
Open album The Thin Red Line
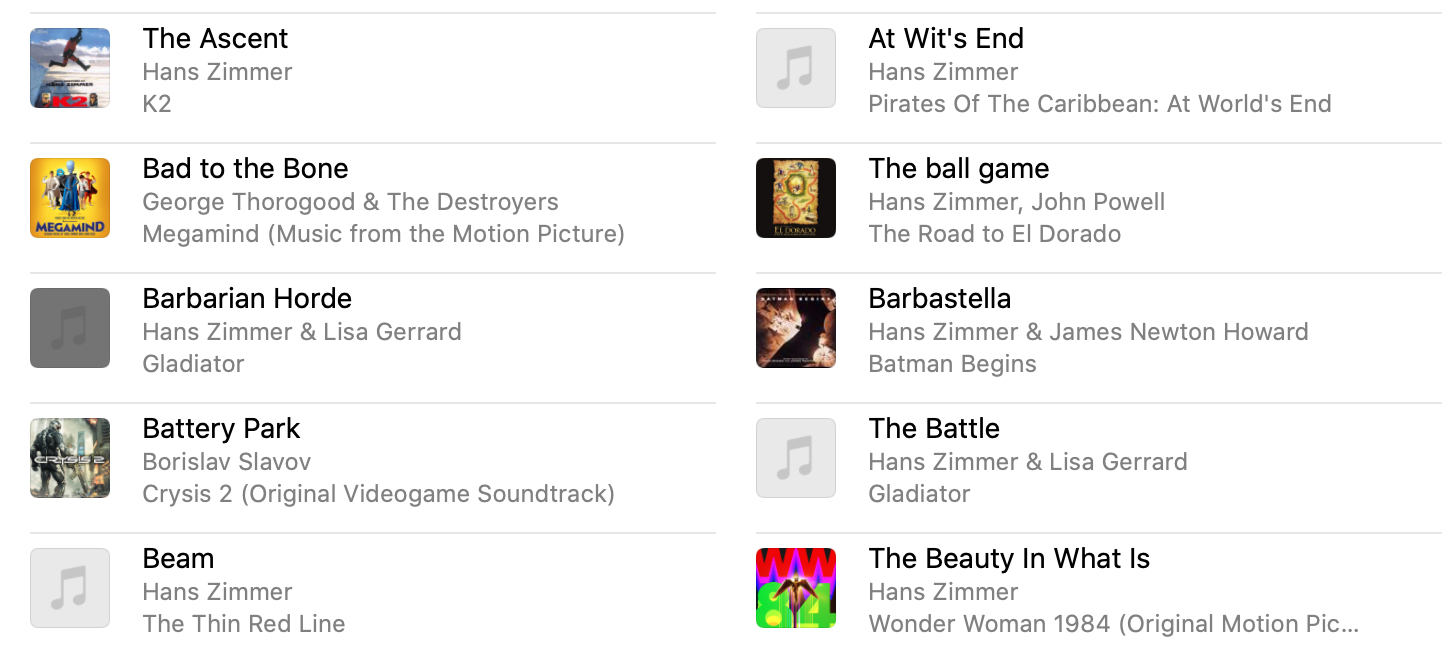pyautogui.click(x=243, y=624)
